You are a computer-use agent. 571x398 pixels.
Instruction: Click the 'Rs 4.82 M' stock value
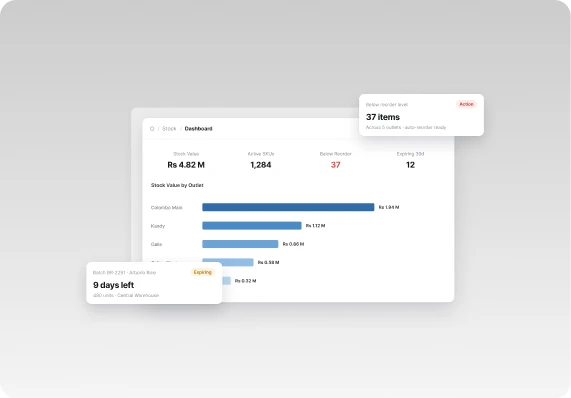pos(186,165)
